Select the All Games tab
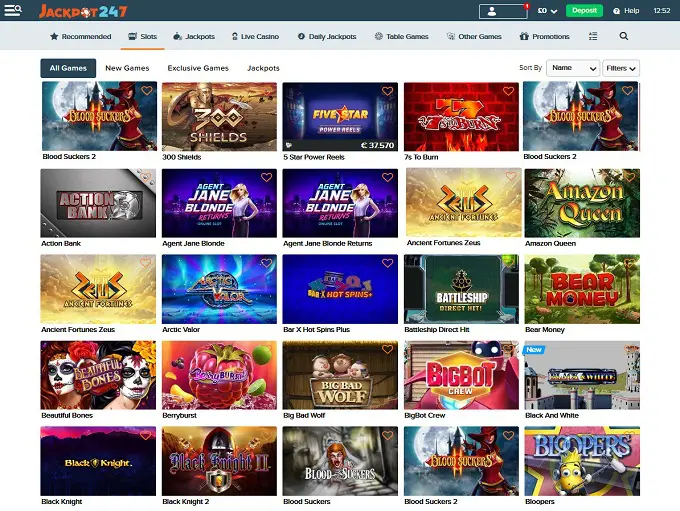680x511 pixels. click(x=68, y=68)
